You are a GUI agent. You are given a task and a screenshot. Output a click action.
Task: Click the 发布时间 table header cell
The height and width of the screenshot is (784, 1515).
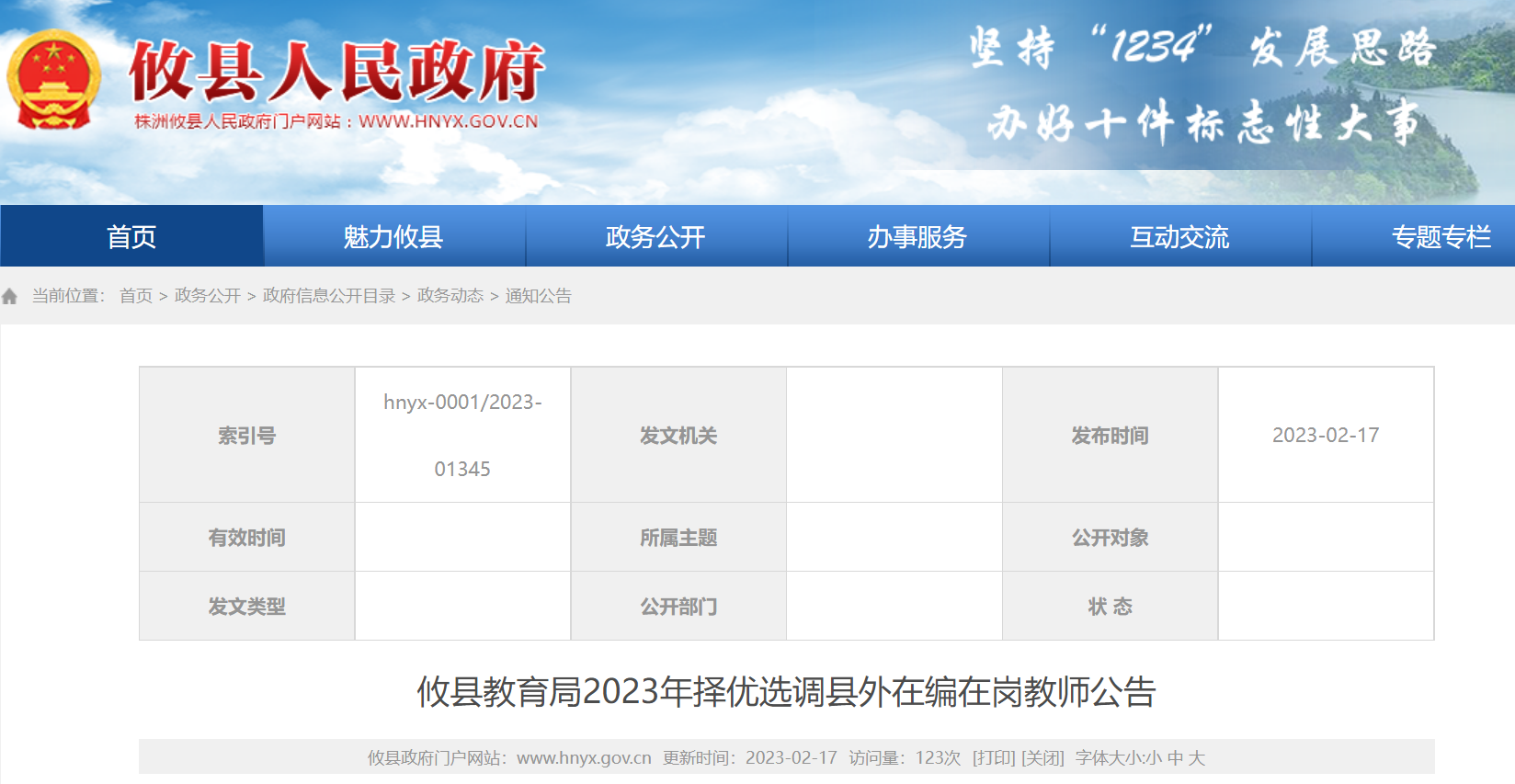(1110, 436)
